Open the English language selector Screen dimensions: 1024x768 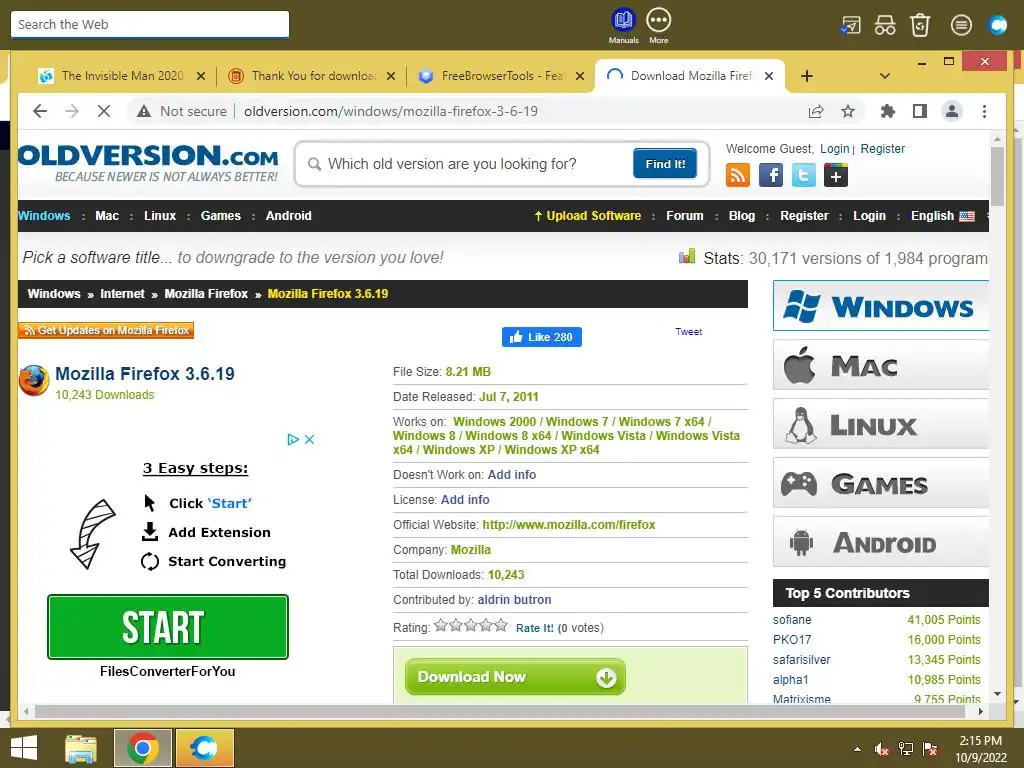click(942, 216)
